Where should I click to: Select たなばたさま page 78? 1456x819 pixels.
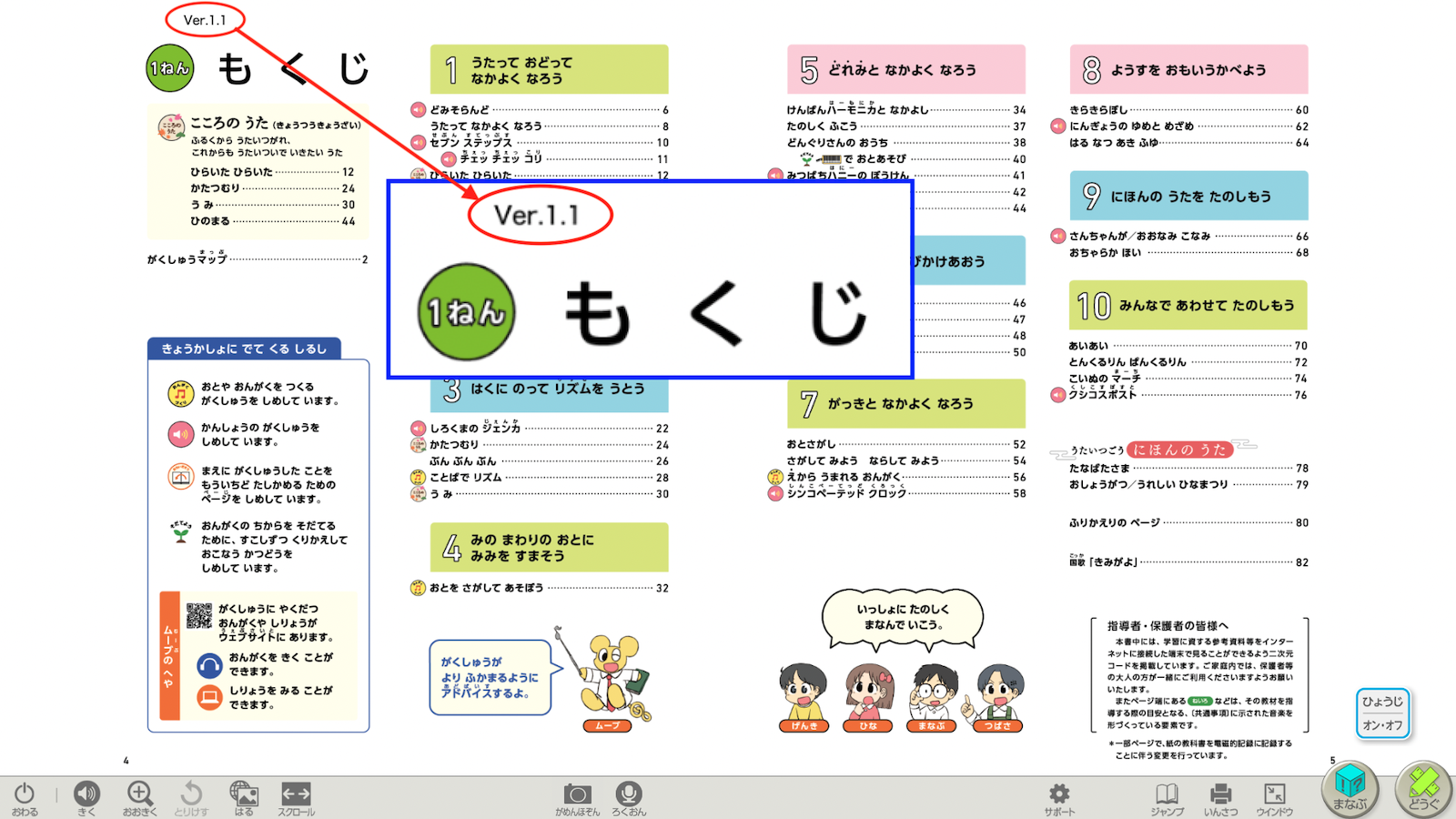click(x=1188, y=469)
